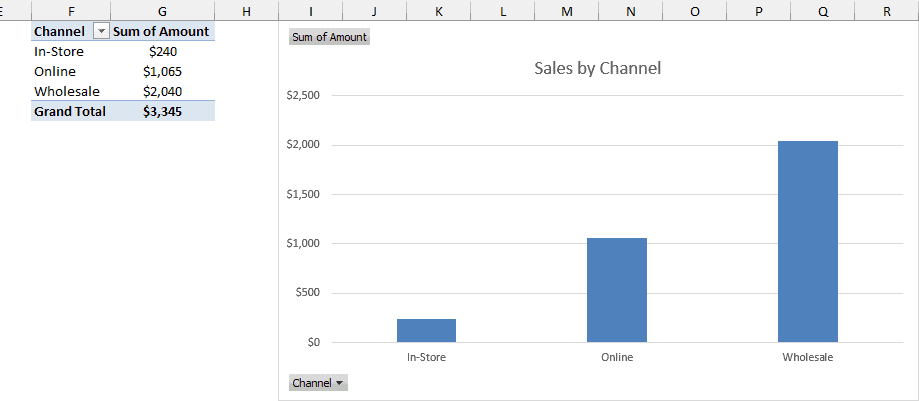Select column J header
919x401 pixels.
[x=375, y=11]
